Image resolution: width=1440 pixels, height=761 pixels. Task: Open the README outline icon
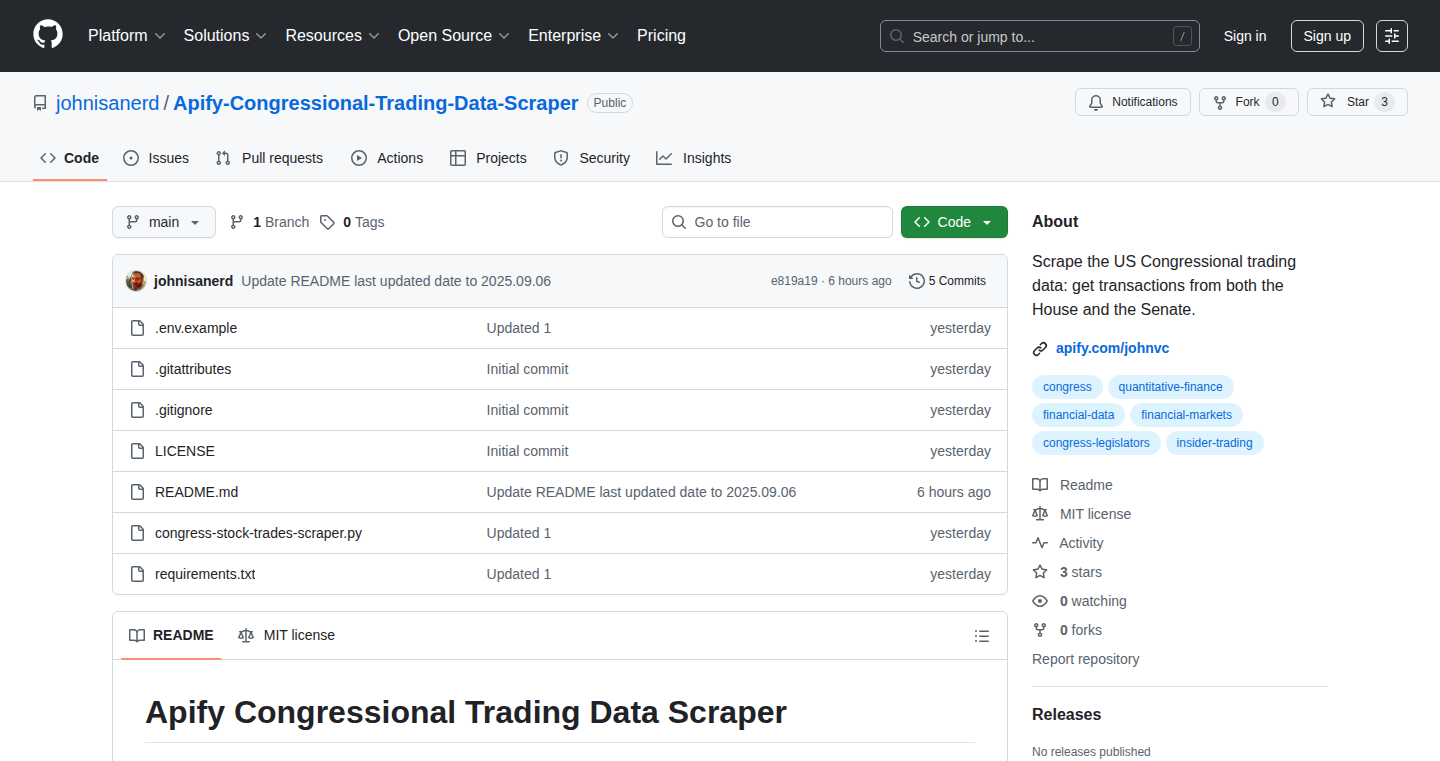click(982, 636)
